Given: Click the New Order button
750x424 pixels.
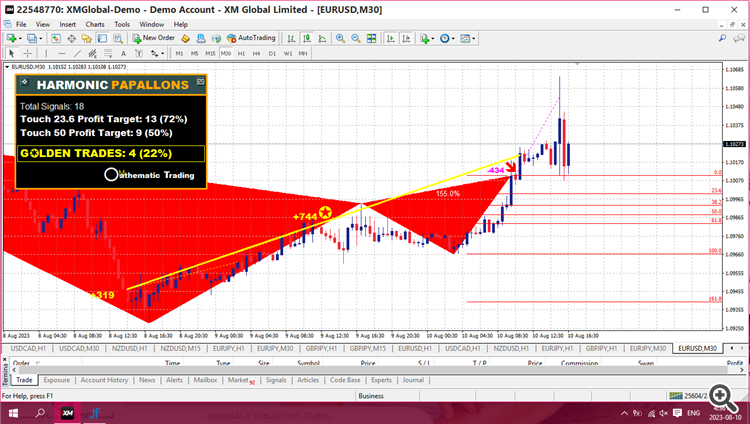Looking at the screenshot, I should 154,38.
